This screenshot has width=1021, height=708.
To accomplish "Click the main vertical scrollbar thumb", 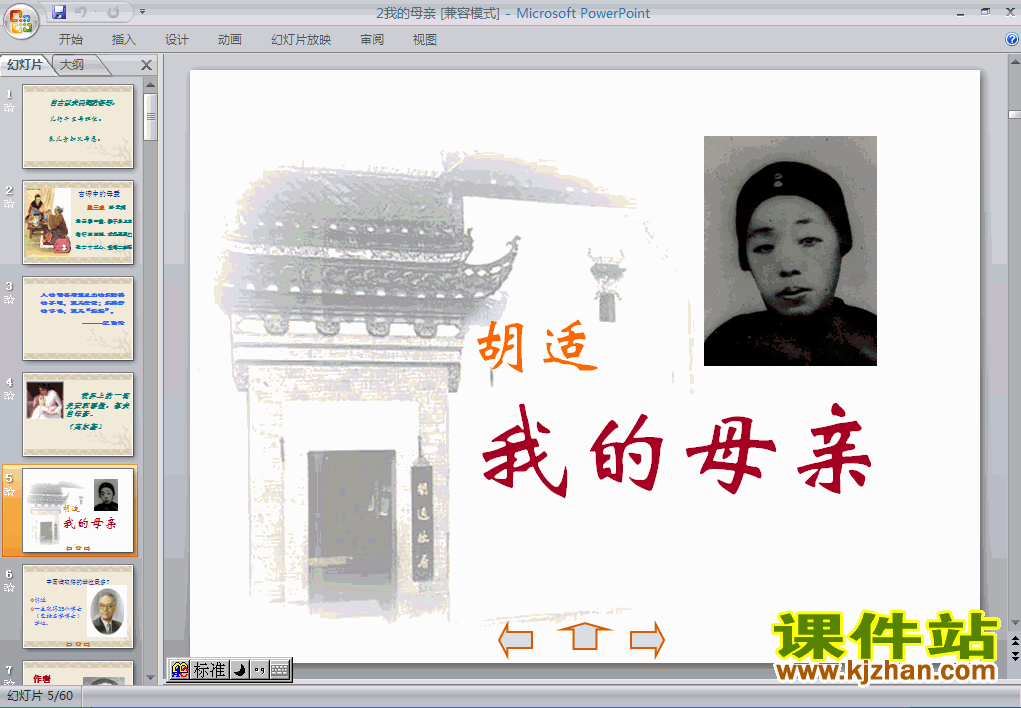I will (x=1014, y=115).
